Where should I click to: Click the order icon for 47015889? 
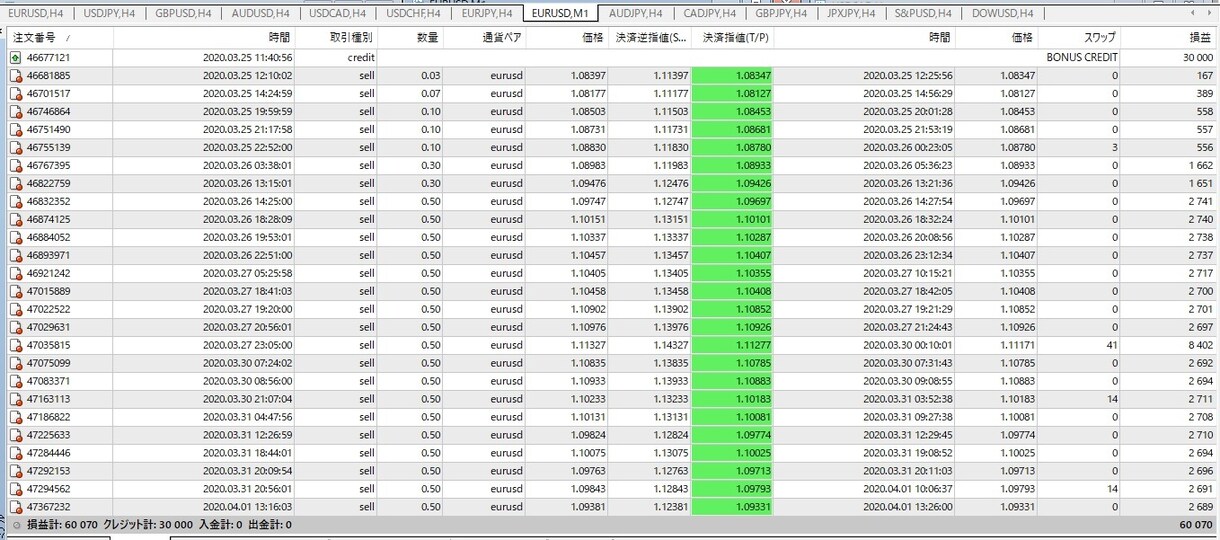[x=15, y=292]
